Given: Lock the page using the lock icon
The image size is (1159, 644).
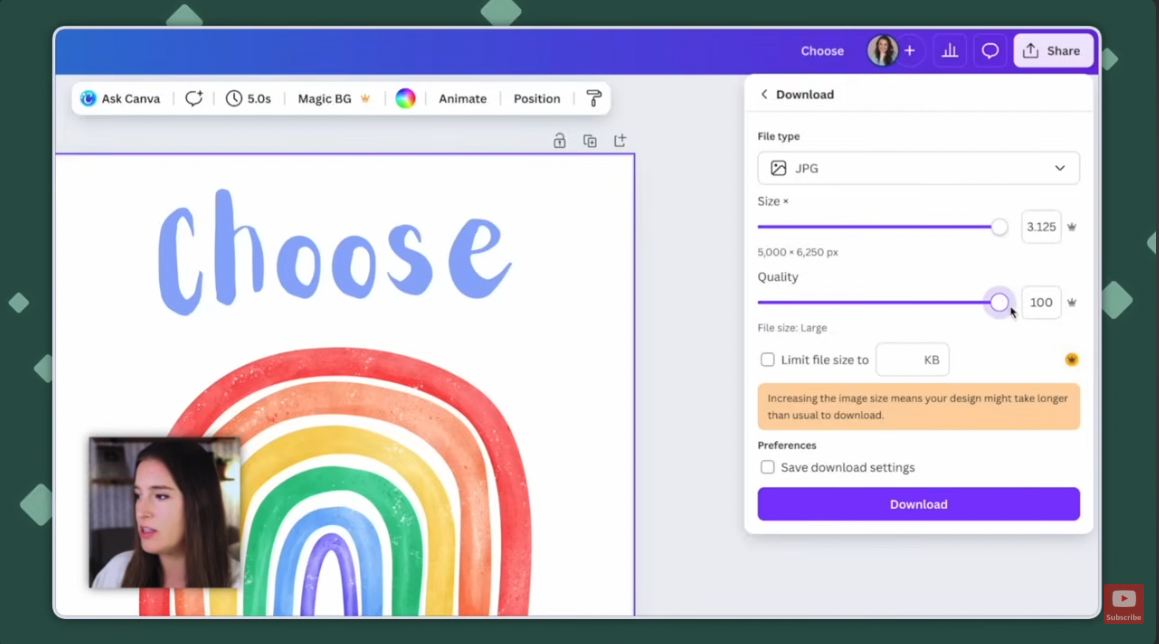Looking at the screenshot, I should point(560,140).
